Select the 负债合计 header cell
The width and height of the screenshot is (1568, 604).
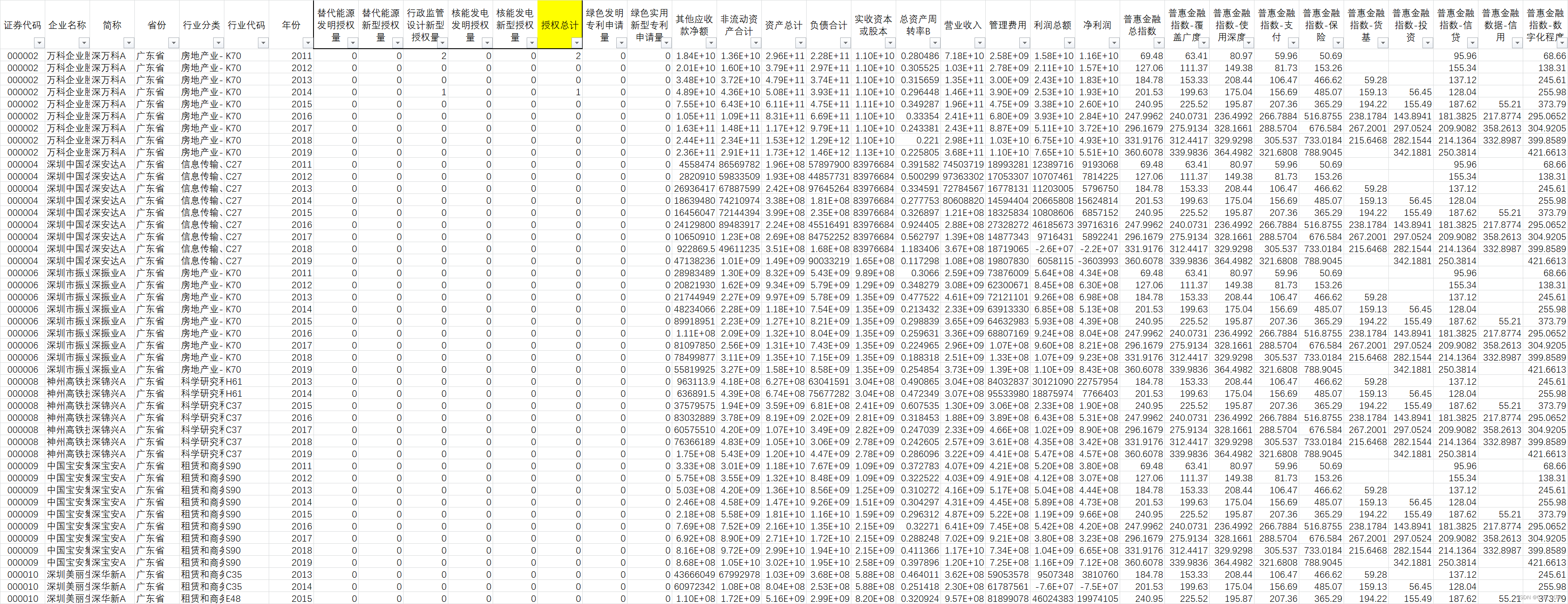click(829, 25)
